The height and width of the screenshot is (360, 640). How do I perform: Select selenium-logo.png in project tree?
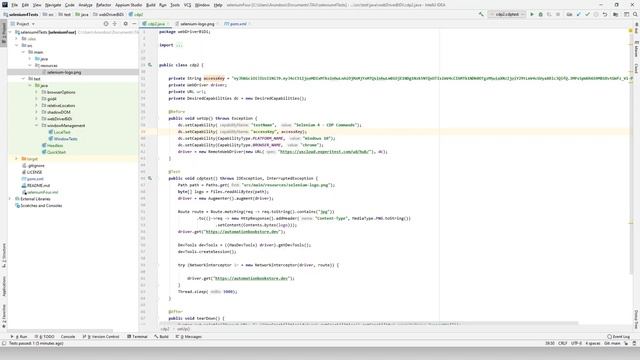click(64, 72)
